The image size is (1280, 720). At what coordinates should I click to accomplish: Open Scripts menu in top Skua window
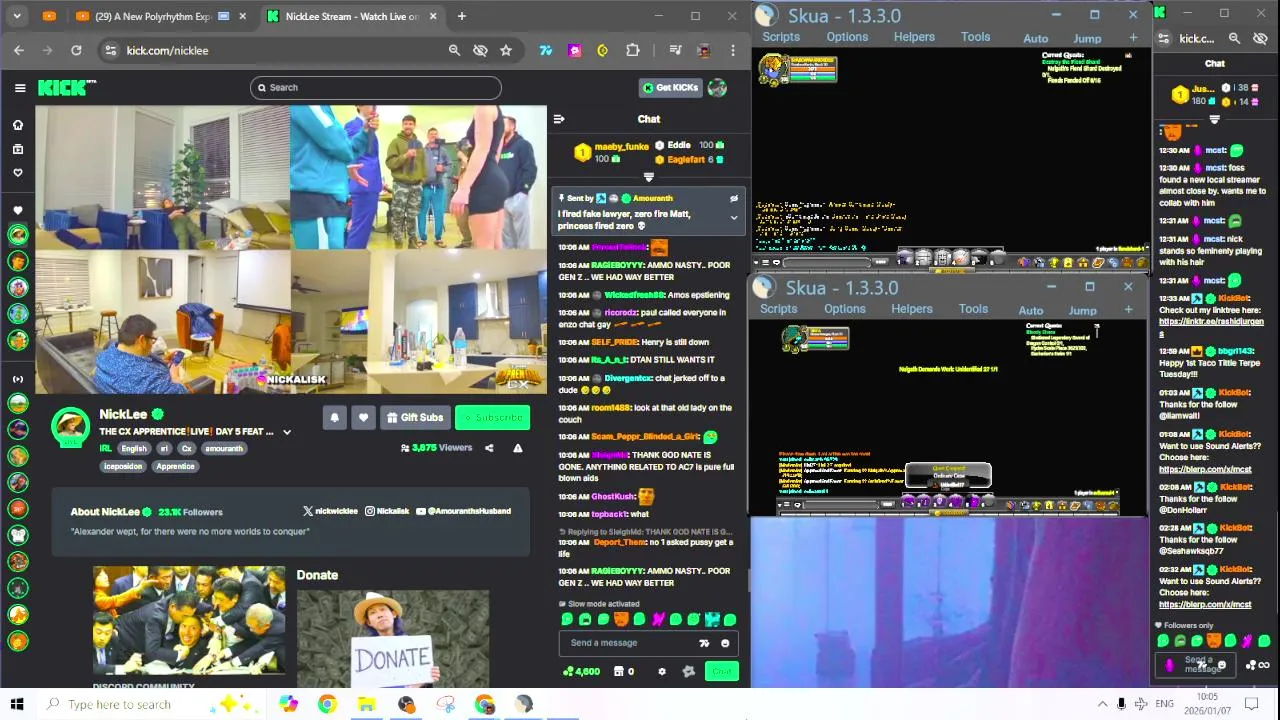point(781,37)
